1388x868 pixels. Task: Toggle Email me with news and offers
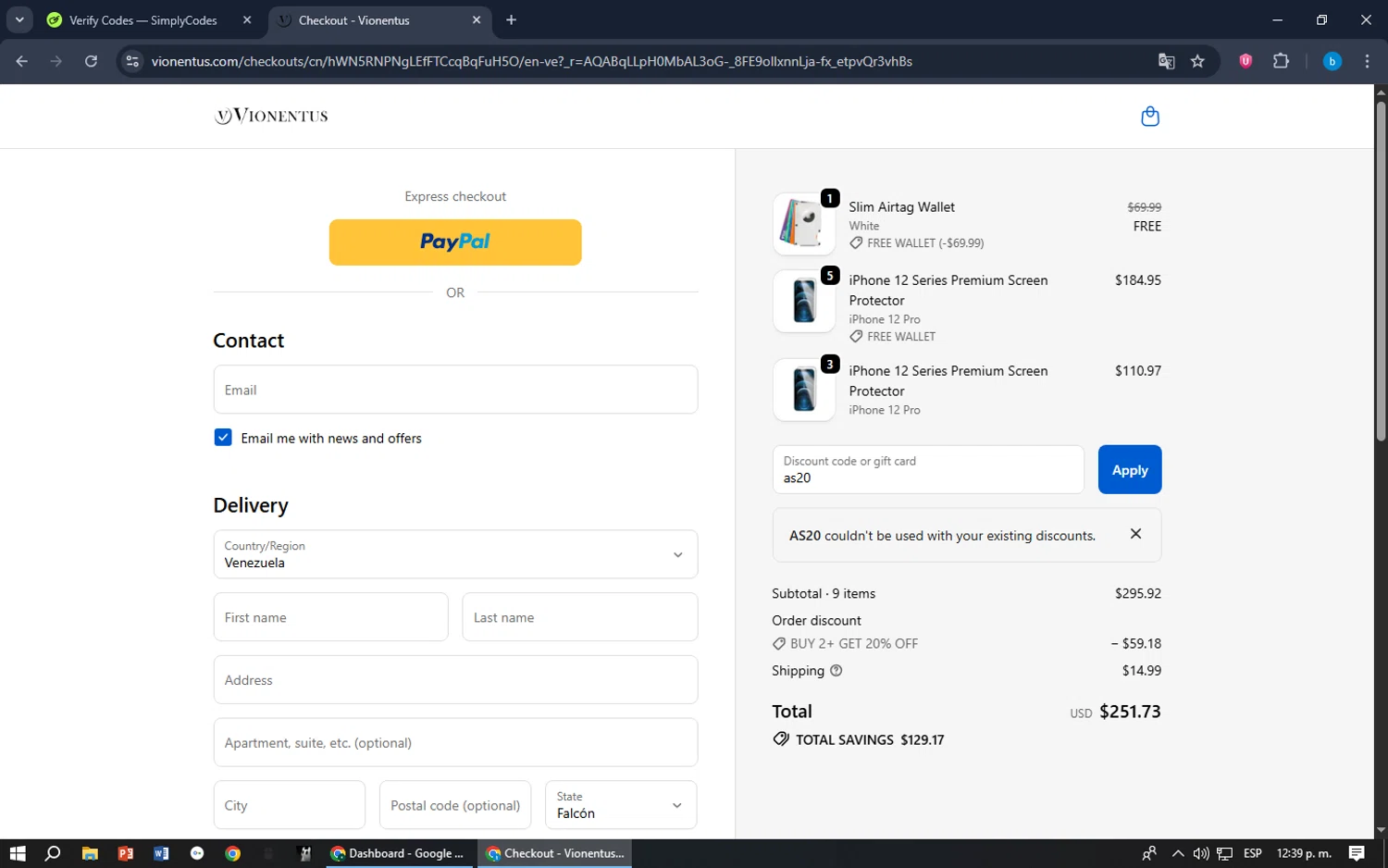[223, 438]
